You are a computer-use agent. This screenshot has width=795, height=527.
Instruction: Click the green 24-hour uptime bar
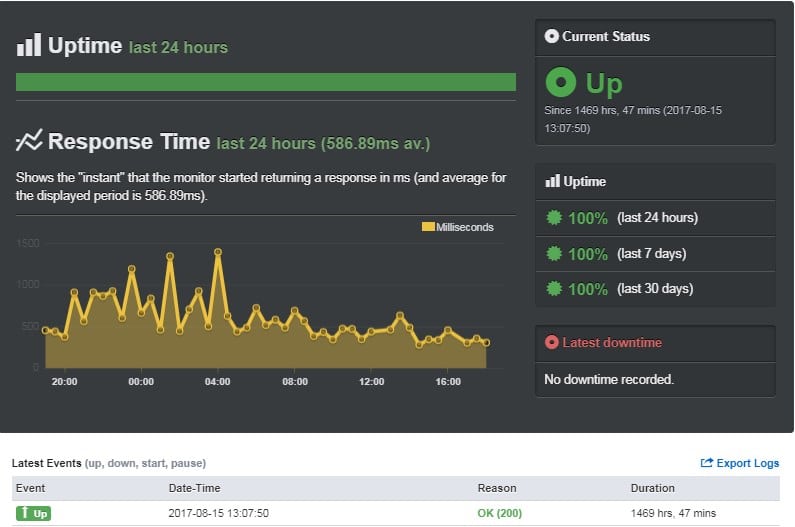pos(266,82)
